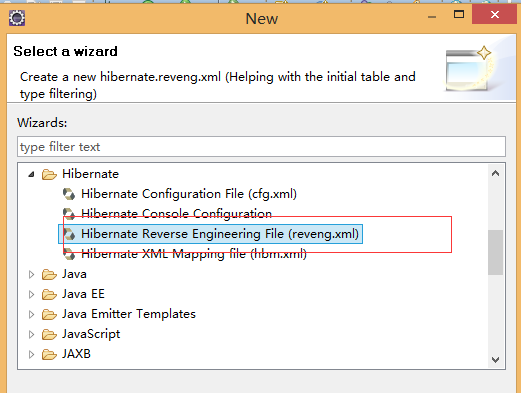Click the Hibernate Console Configuration wizard icon
Screen dimensions: 521x393
(69, 214)
